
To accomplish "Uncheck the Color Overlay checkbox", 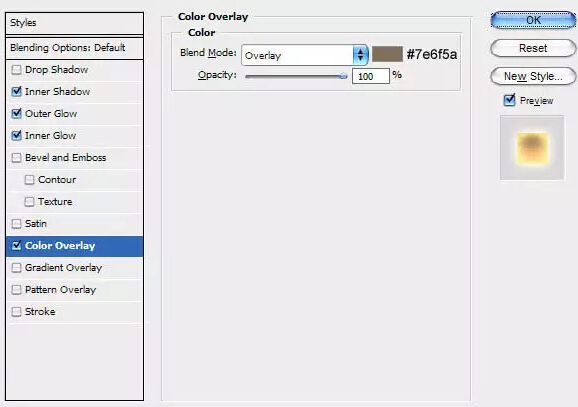I will 16,246.
